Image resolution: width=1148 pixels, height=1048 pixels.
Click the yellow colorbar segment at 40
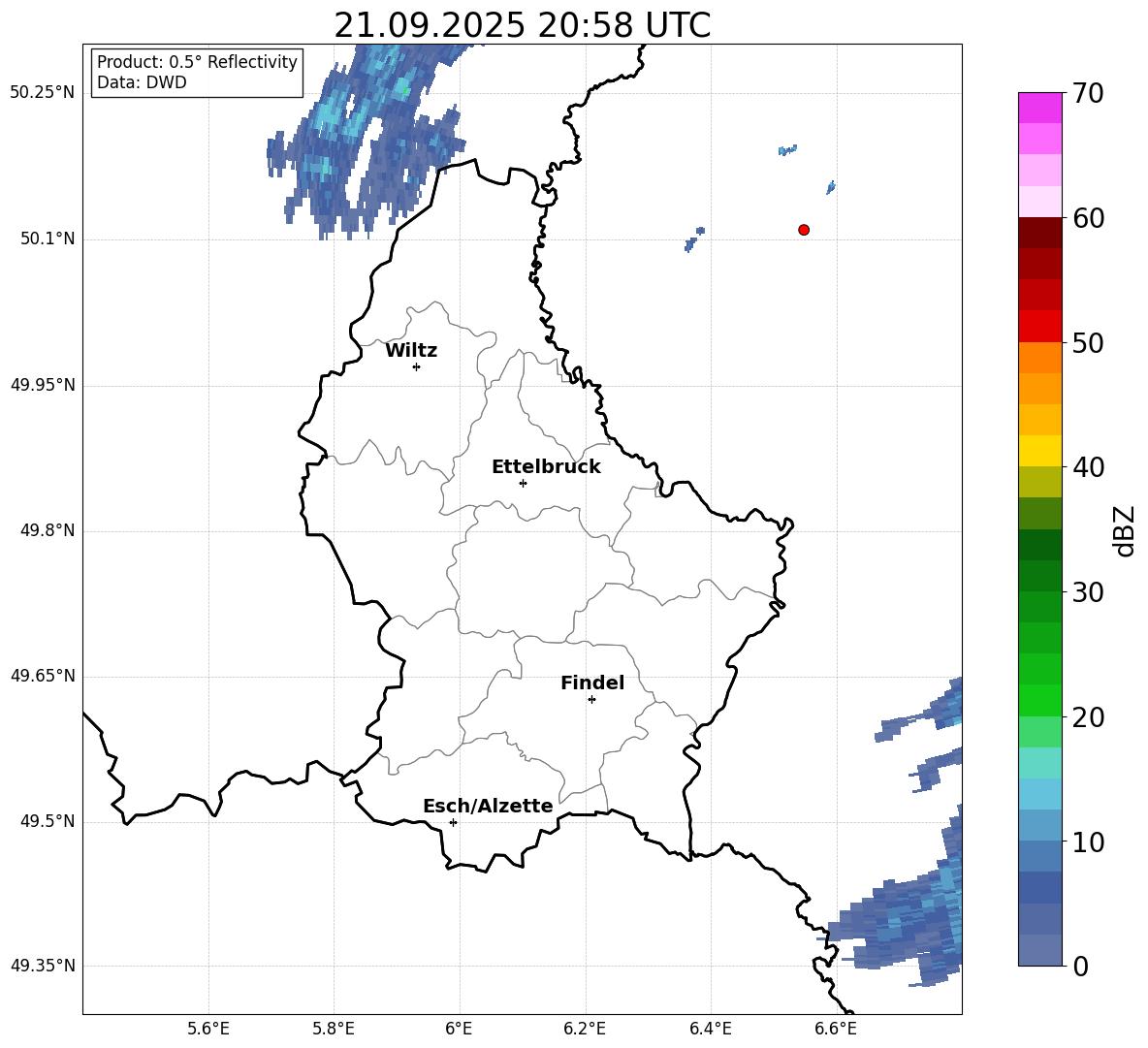point(1039,451)
